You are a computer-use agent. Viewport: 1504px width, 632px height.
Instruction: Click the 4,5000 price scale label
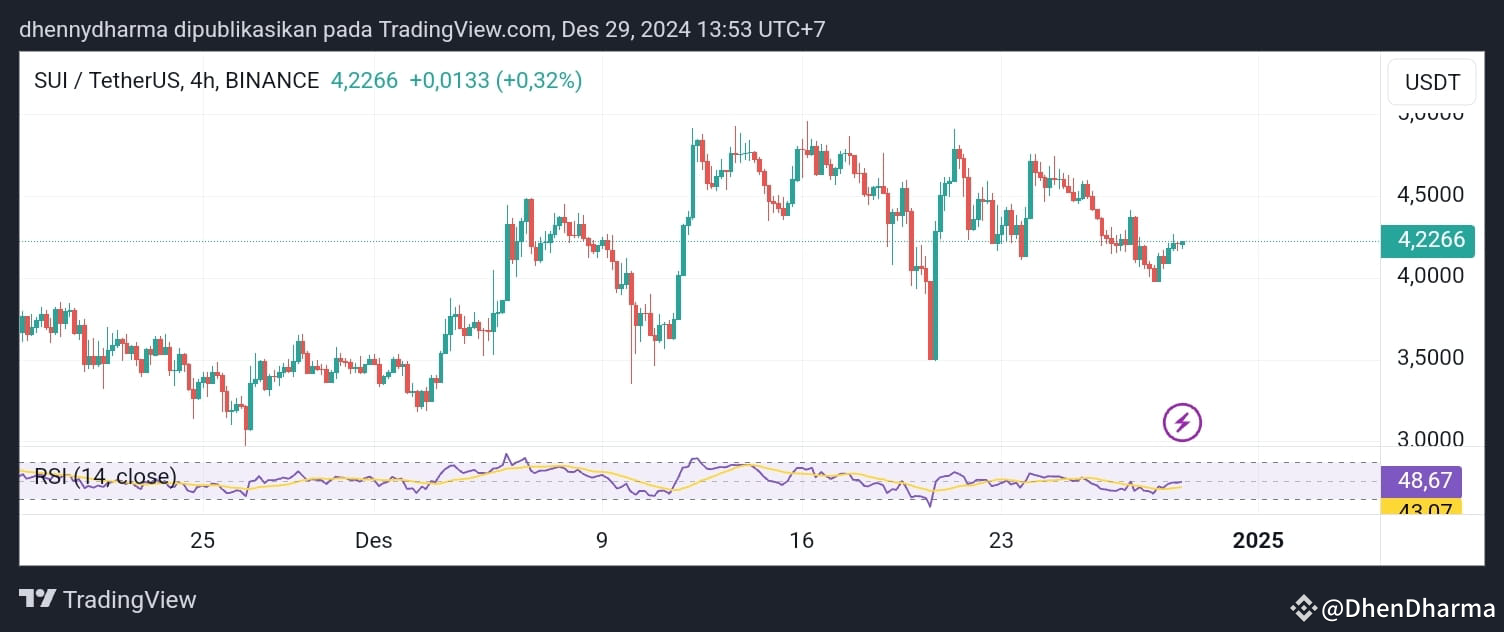1430,194
